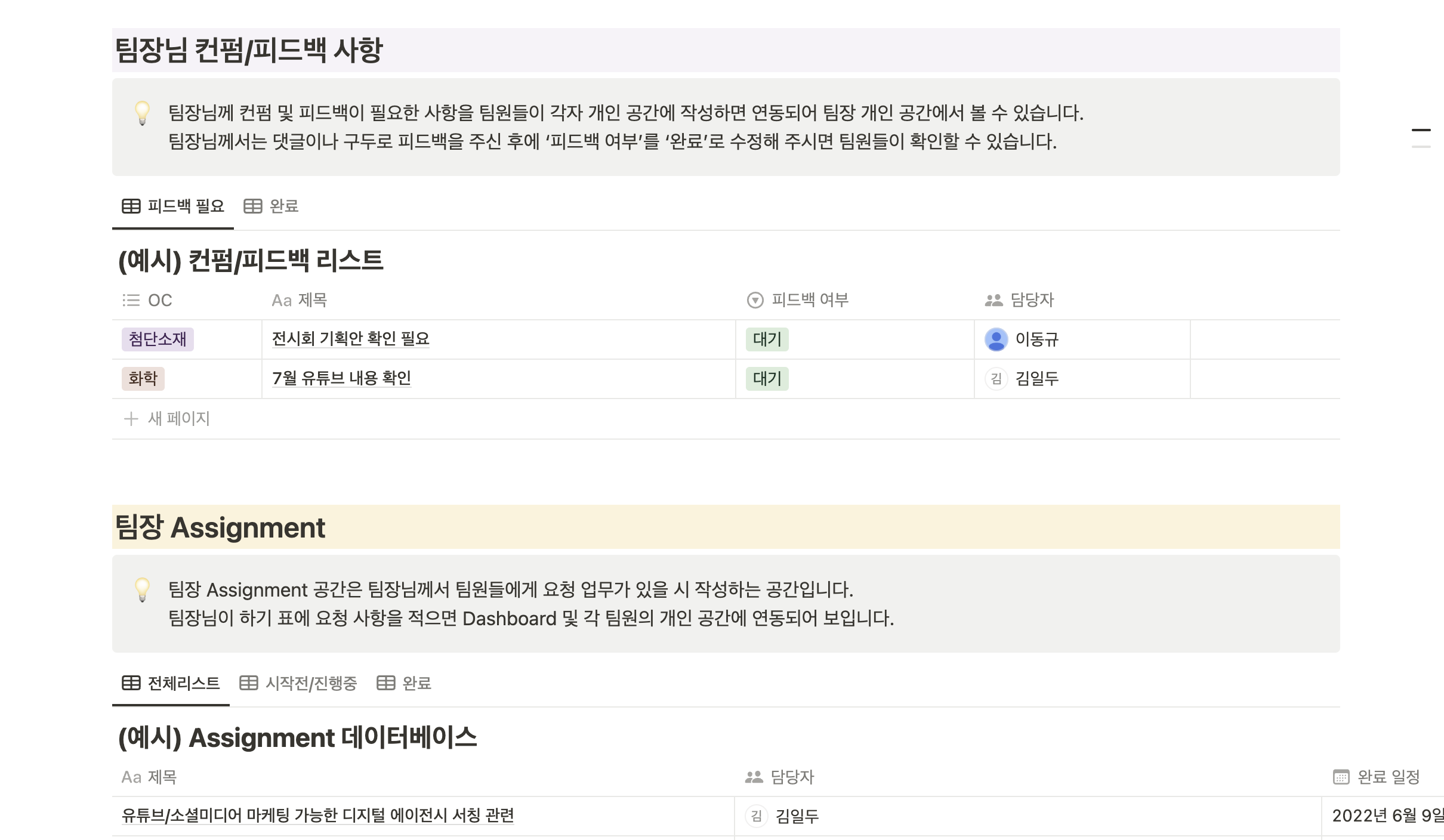Open the 대기 status for 7월 유튜브 row
This screenshot has height=840, width=1444.
click(767, 379)
